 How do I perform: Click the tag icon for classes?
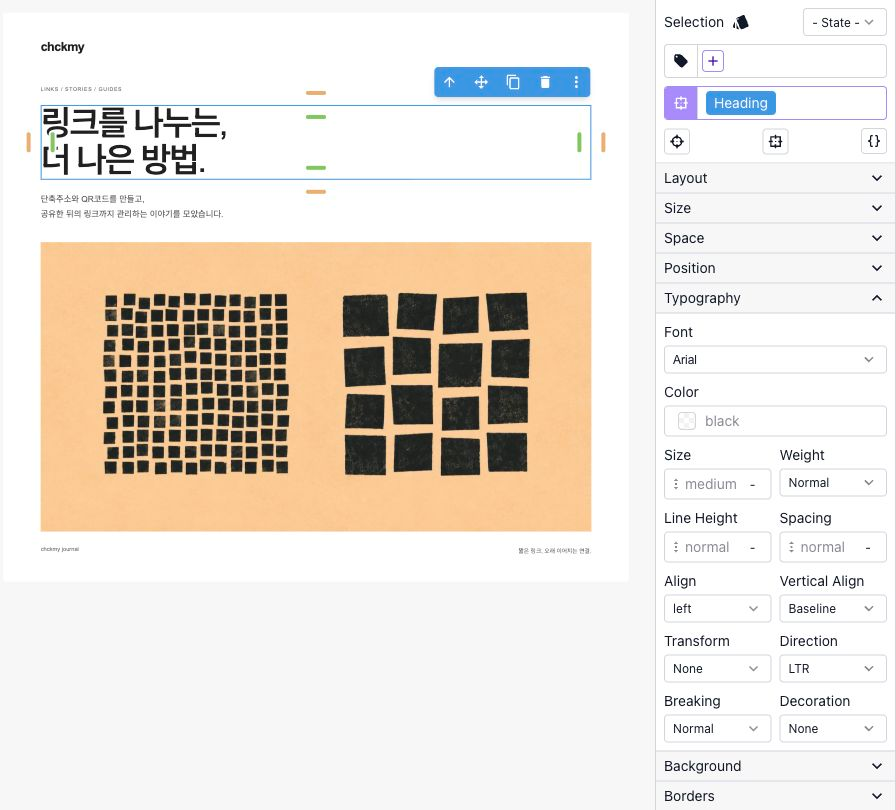click(x=681, y=61)
